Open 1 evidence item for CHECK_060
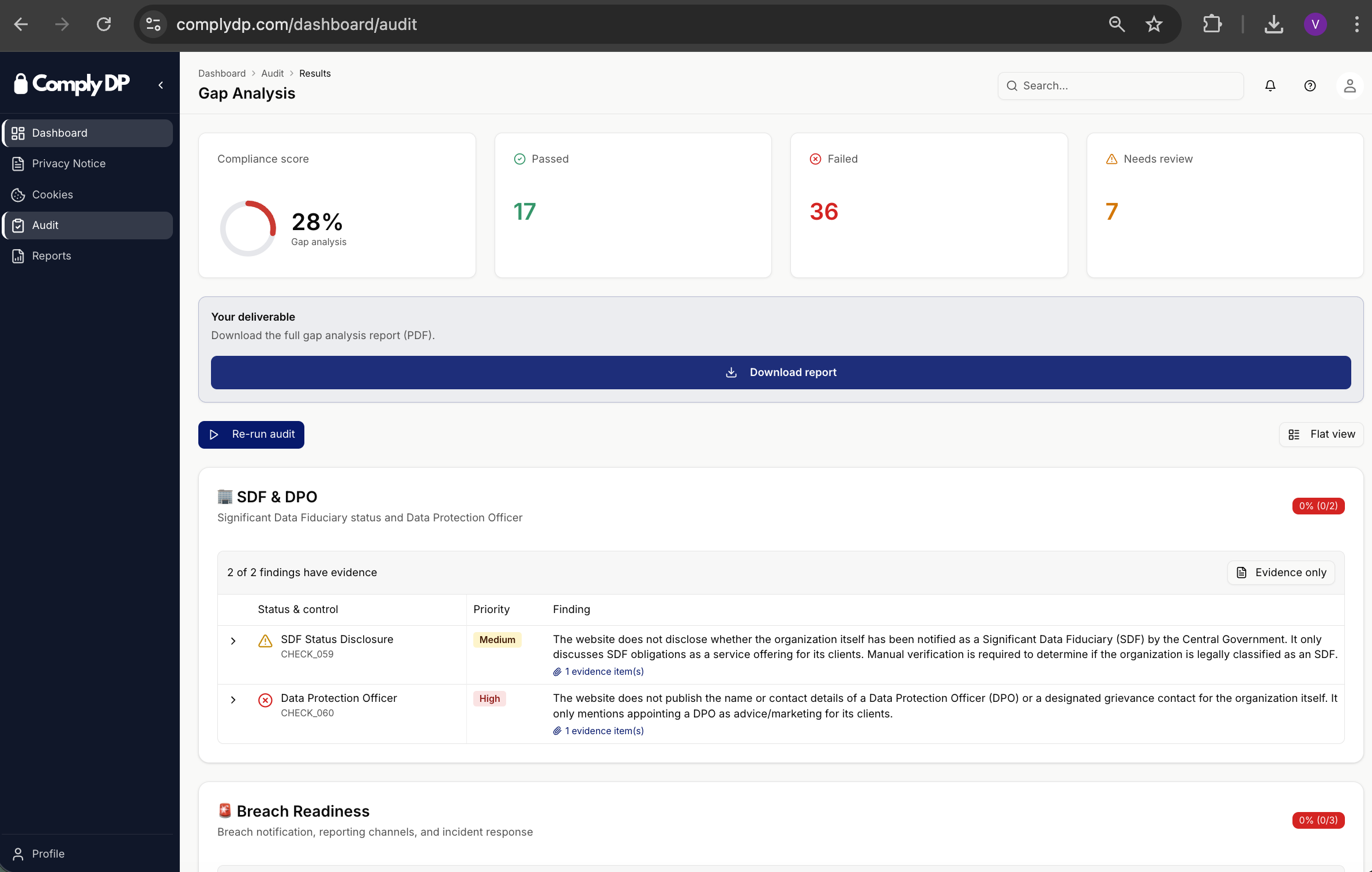 [604, 731]
